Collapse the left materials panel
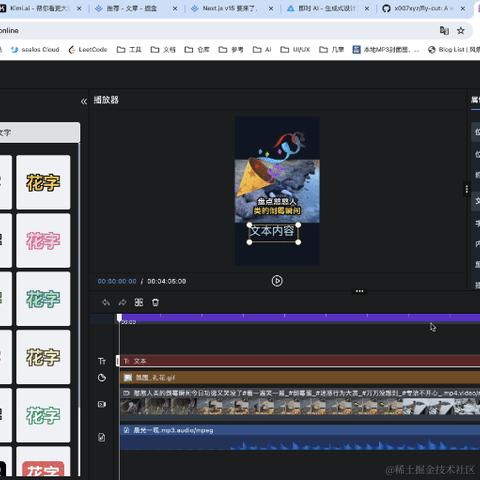The width and height of the screenshot is (480, 480). point(84,101)
